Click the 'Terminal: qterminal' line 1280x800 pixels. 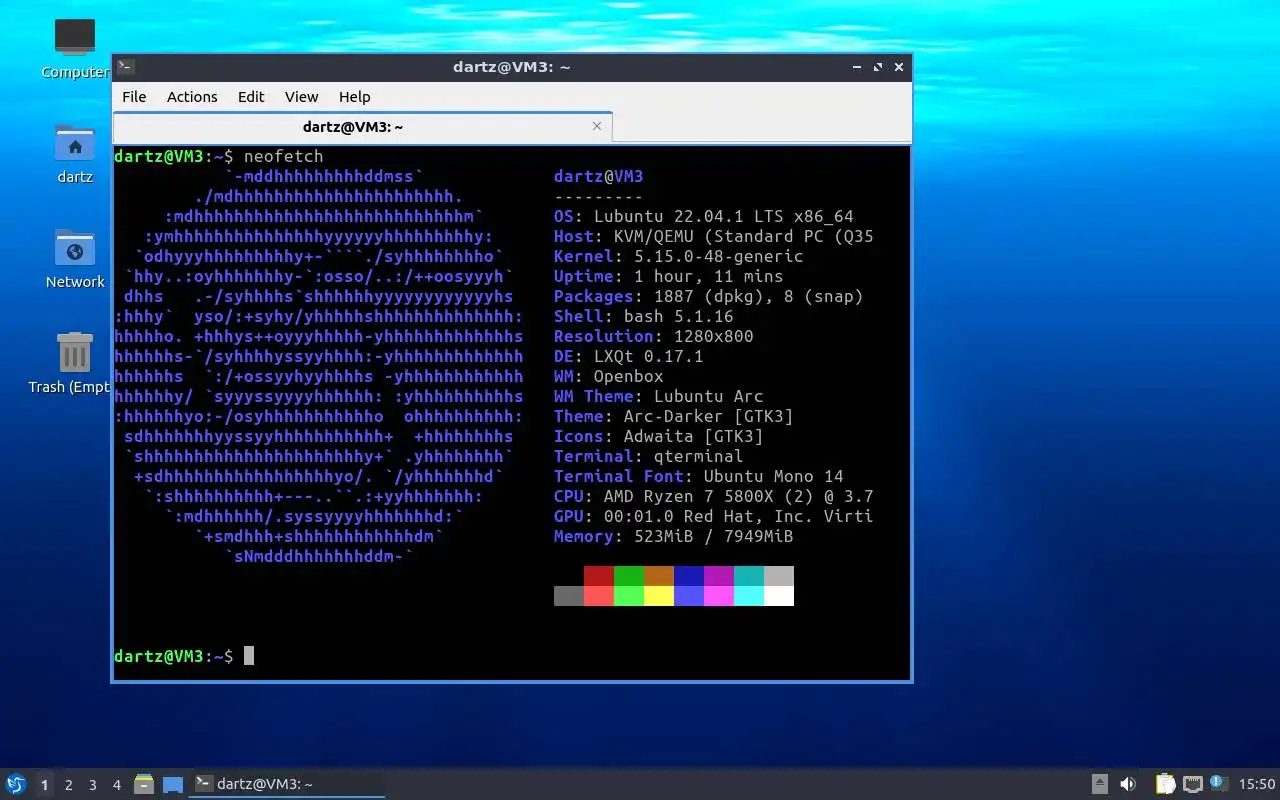point(649,456)
